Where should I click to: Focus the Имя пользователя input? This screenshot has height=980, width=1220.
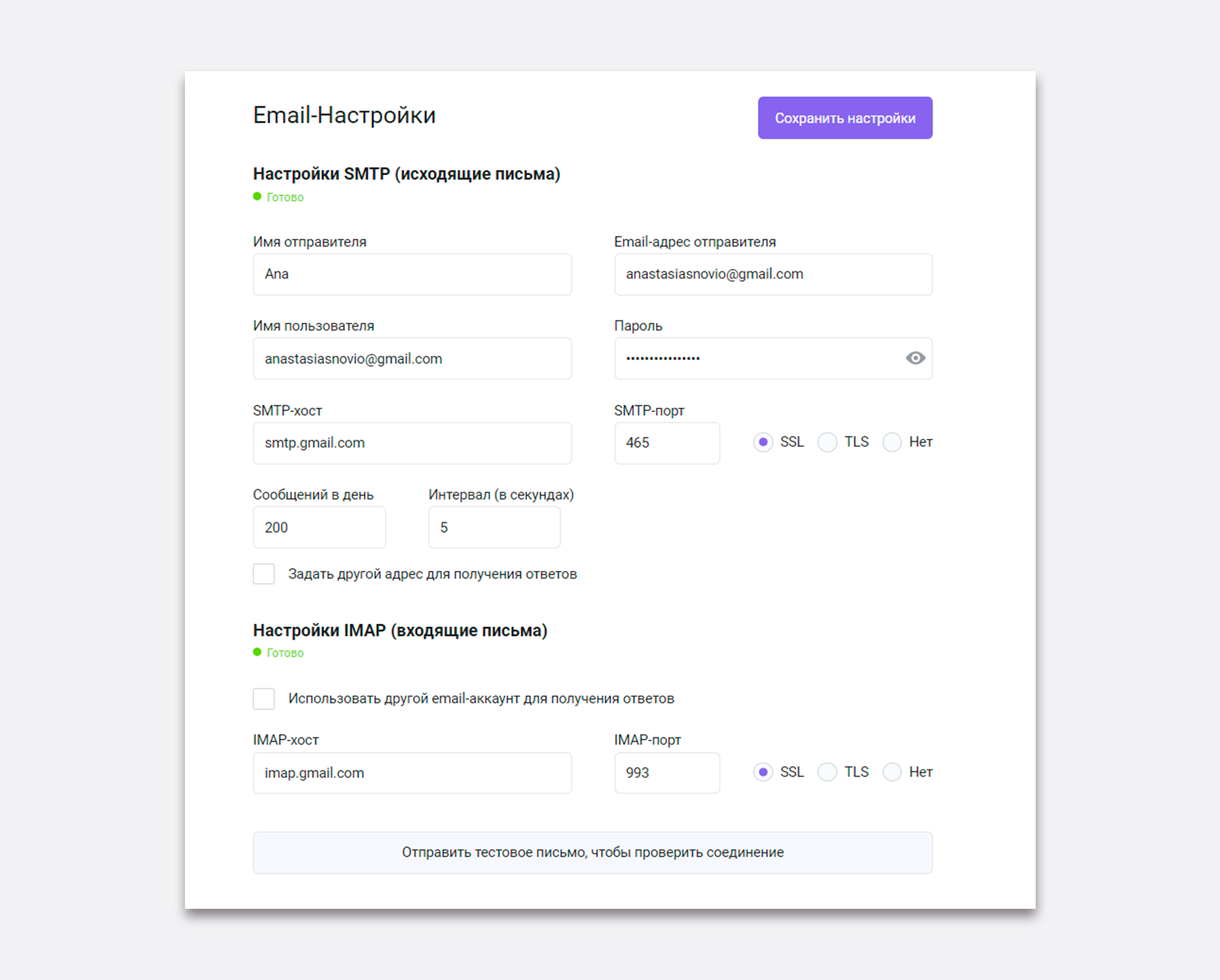412,359
